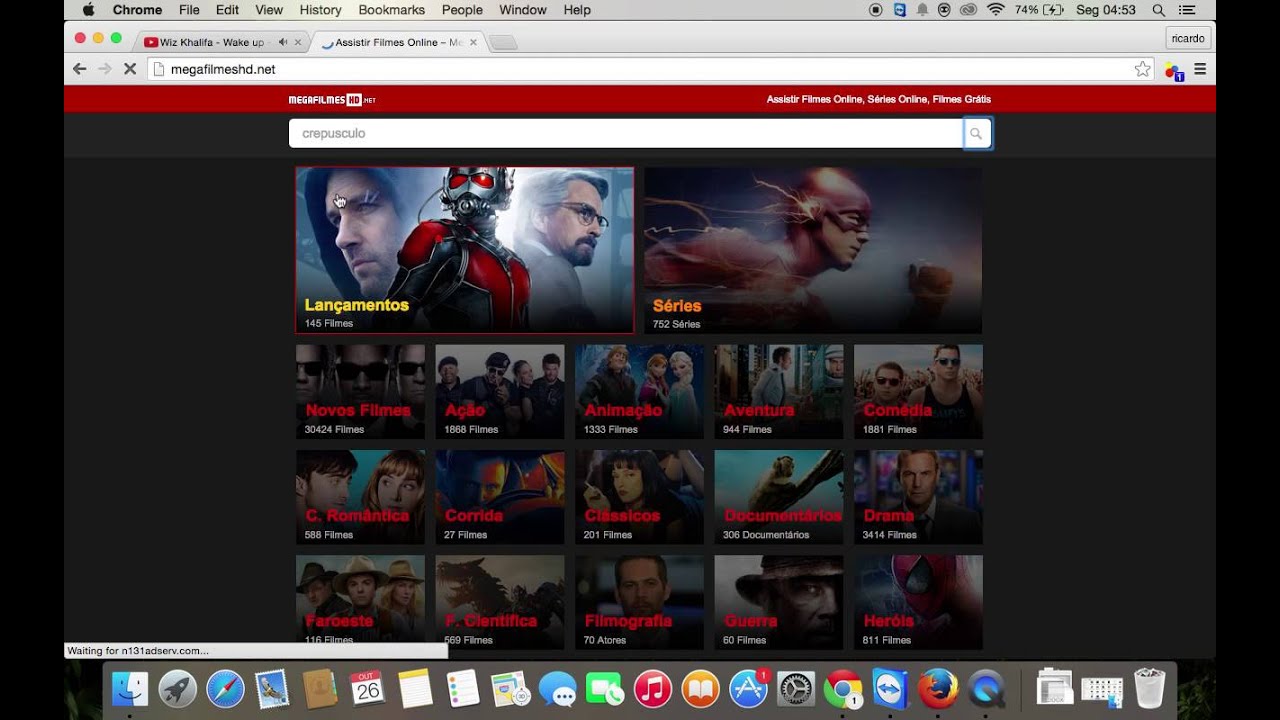Screen dimensions: 1280x720
Task: Open the Novos Filmes category
Action: (360, 392)
